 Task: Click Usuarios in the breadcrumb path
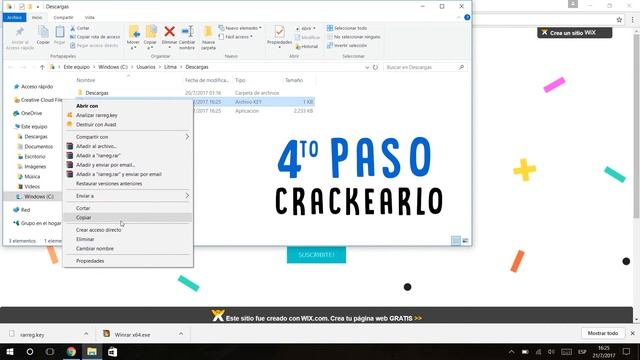pos(146,67)
